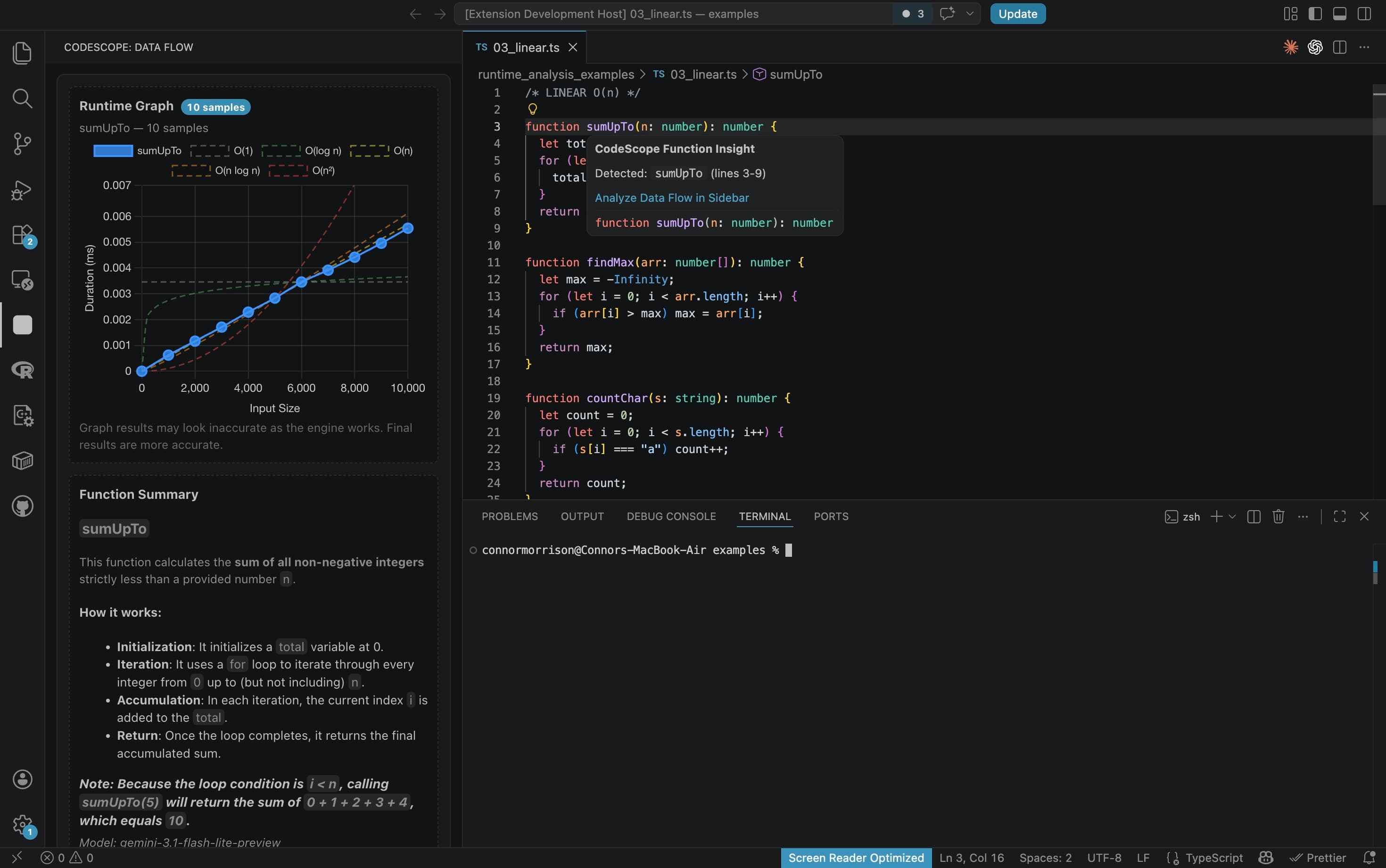Screen dimensions: 1386x868
Task: Open the Manage settings gear
Action: tap(23, 825)
